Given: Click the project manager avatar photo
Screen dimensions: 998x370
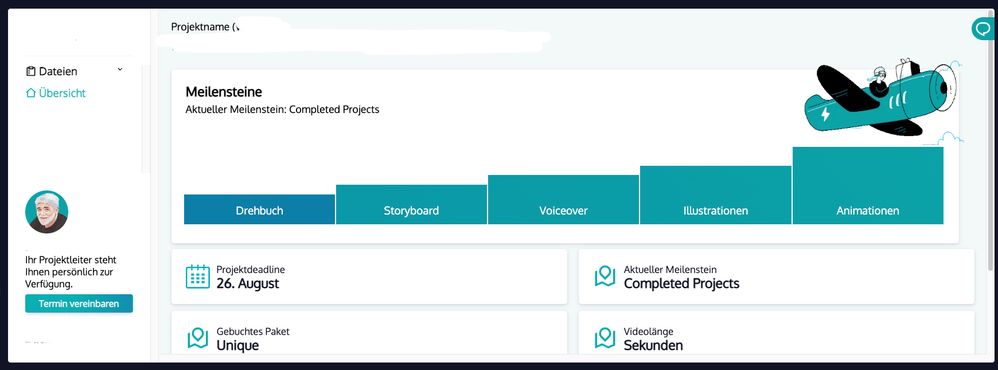Looking at the screenshot, I should (46, 212).
